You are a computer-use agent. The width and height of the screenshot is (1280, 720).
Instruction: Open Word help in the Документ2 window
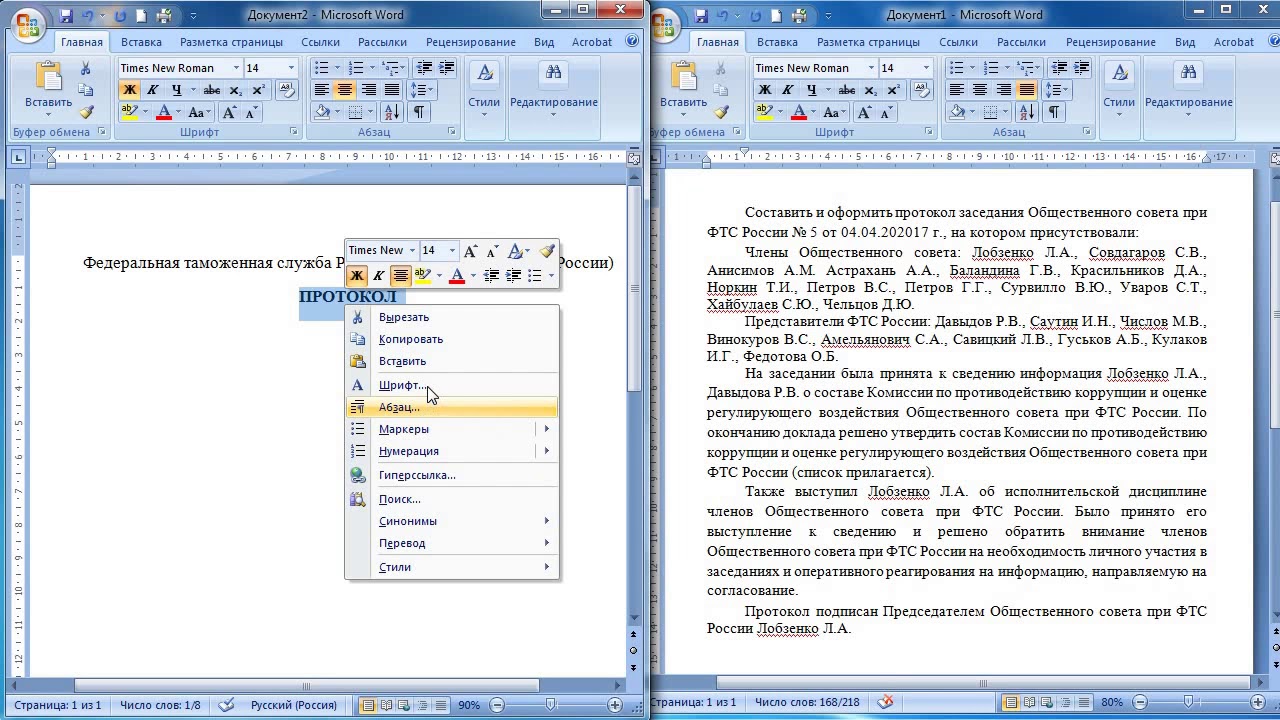632,42
